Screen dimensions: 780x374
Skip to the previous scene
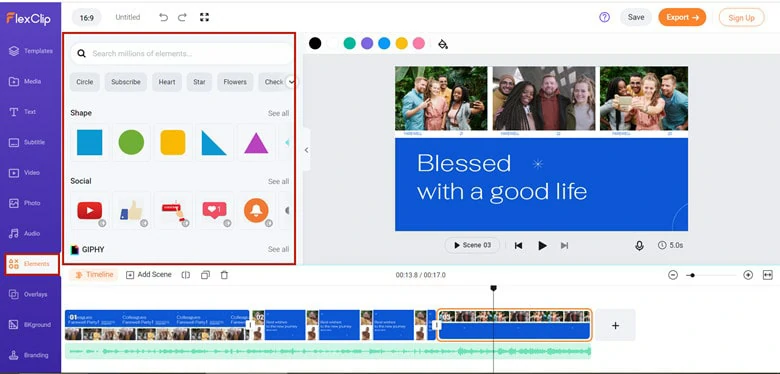tap(518, 246)
